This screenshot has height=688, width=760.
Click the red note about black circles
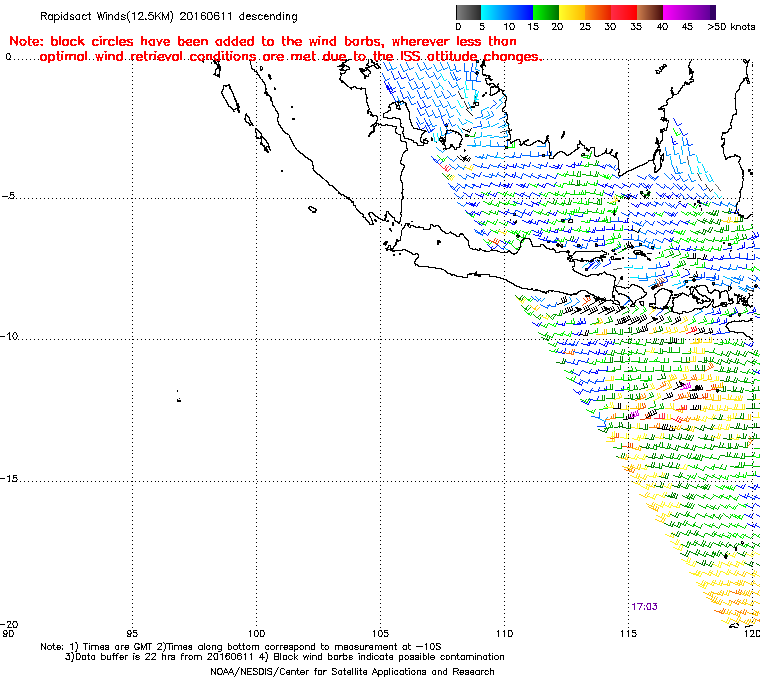pyautogui.click(x=275, y=49)
